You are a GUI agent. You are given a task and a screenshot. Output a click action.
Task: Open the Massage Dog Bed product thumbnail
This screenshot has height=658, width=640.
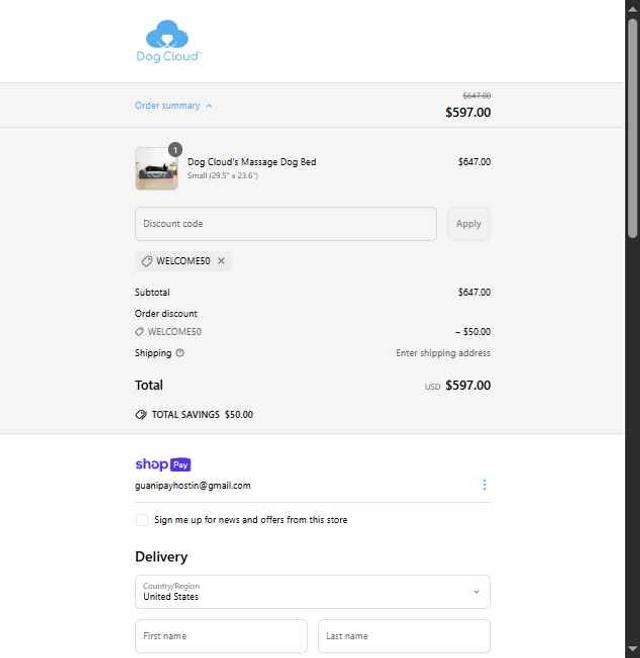(157, 168)
